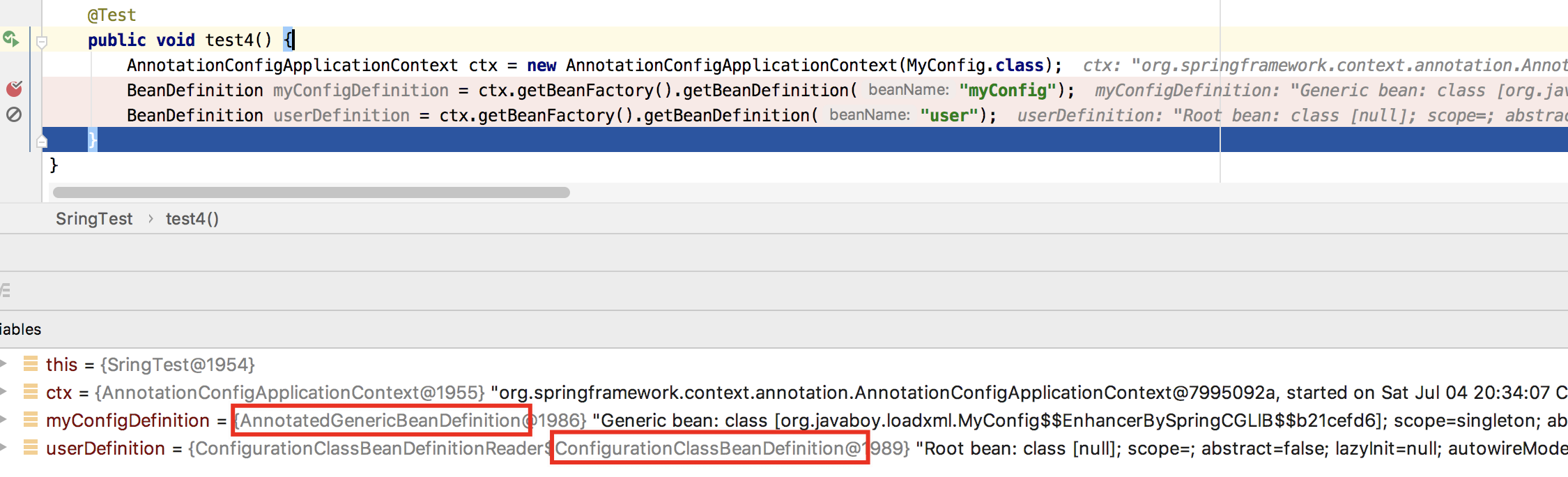
Task: Click the red verified breakpoint icon
Action: pos(14,89)
